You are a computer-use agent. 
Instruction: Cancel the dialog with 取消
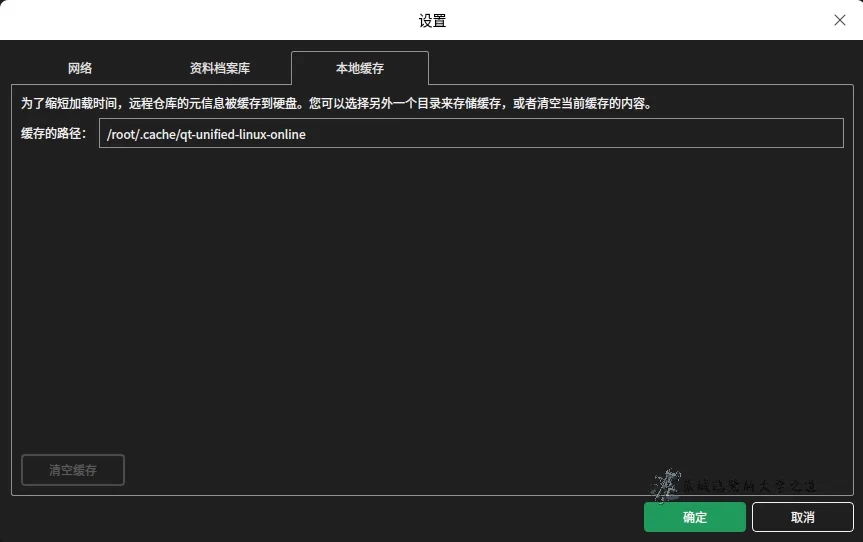[802, 517]
